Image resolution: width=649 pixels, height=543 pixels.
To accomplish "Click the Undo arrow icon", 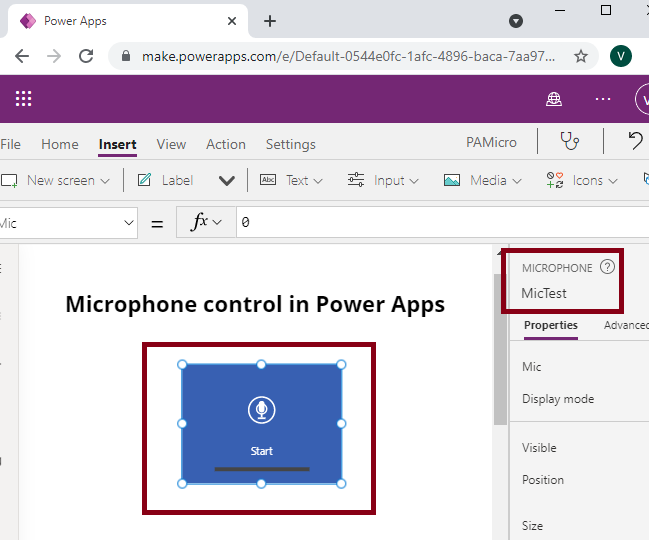I will (x=636, y=141).
